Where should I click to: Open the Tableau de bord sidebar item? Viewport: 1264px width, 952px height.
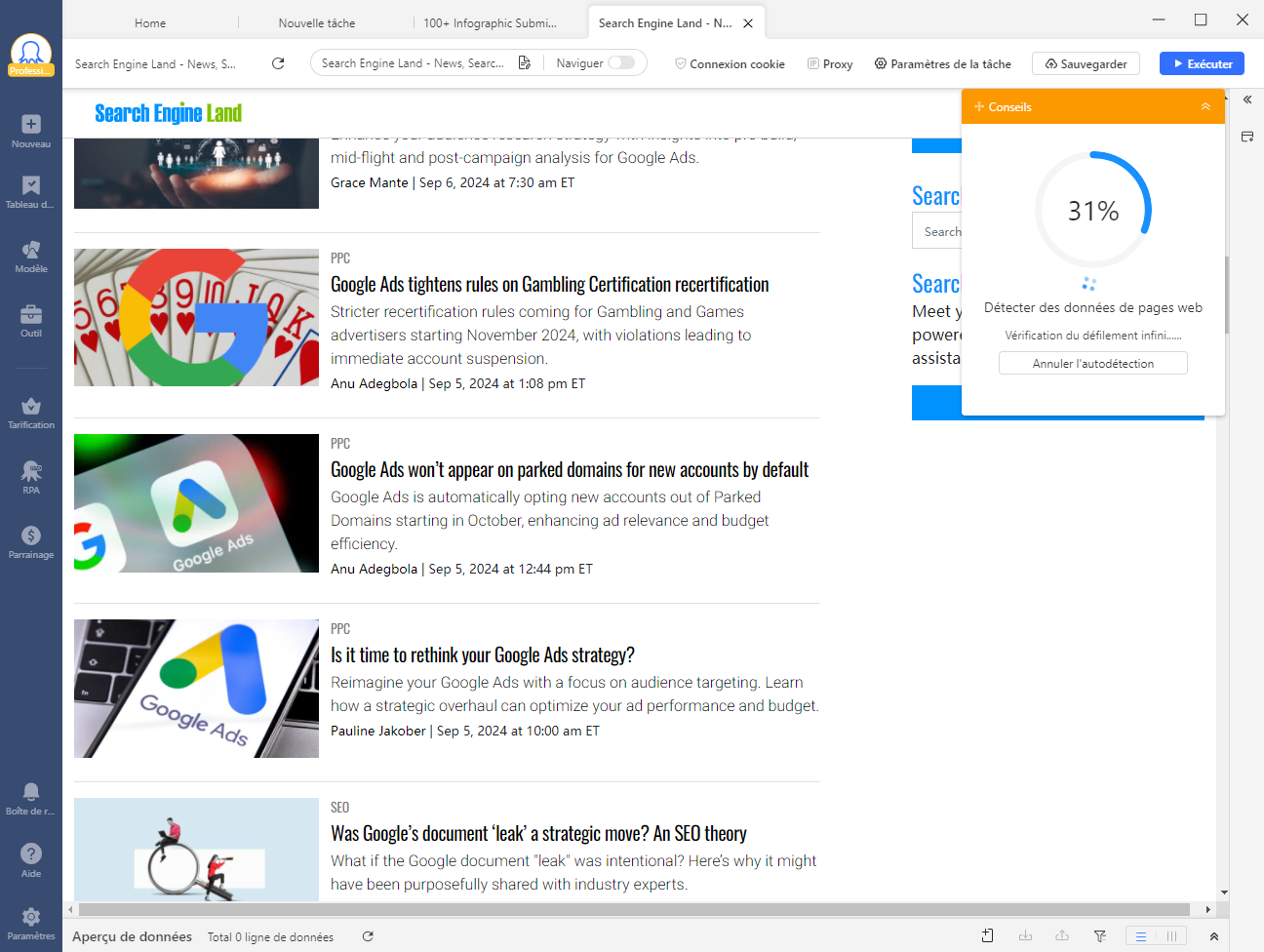(31, 192)
